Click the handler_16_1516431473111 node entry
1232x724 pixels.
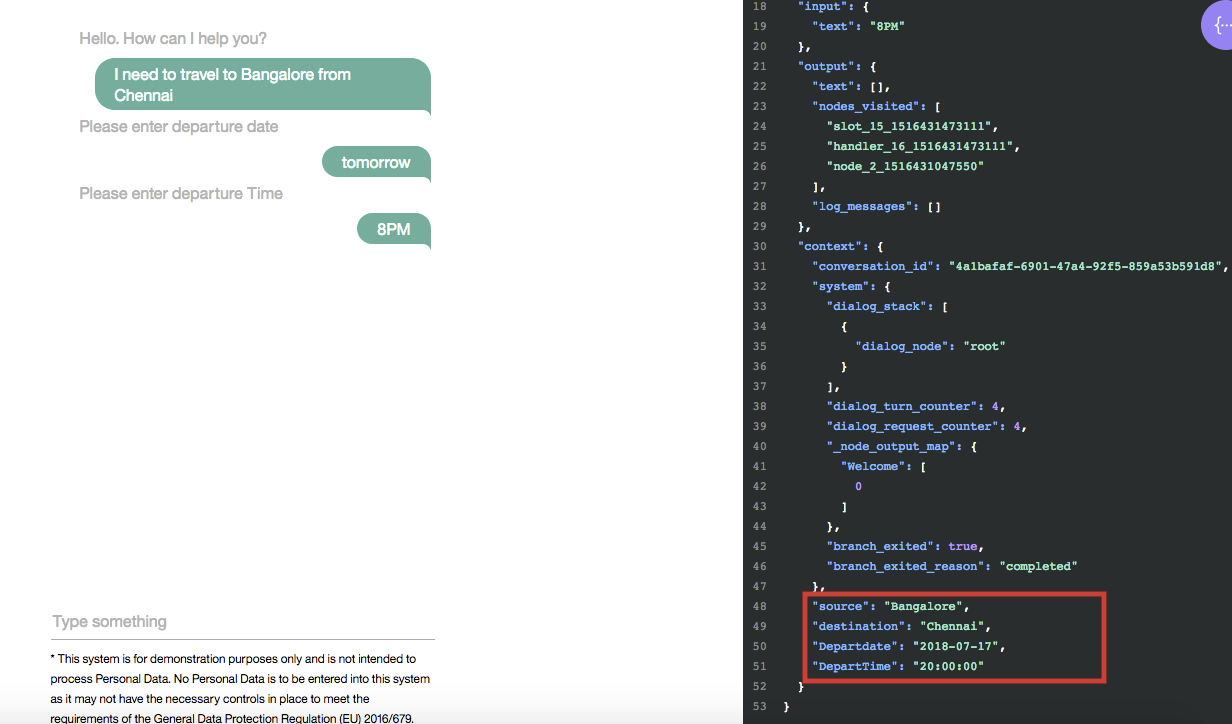922,146
